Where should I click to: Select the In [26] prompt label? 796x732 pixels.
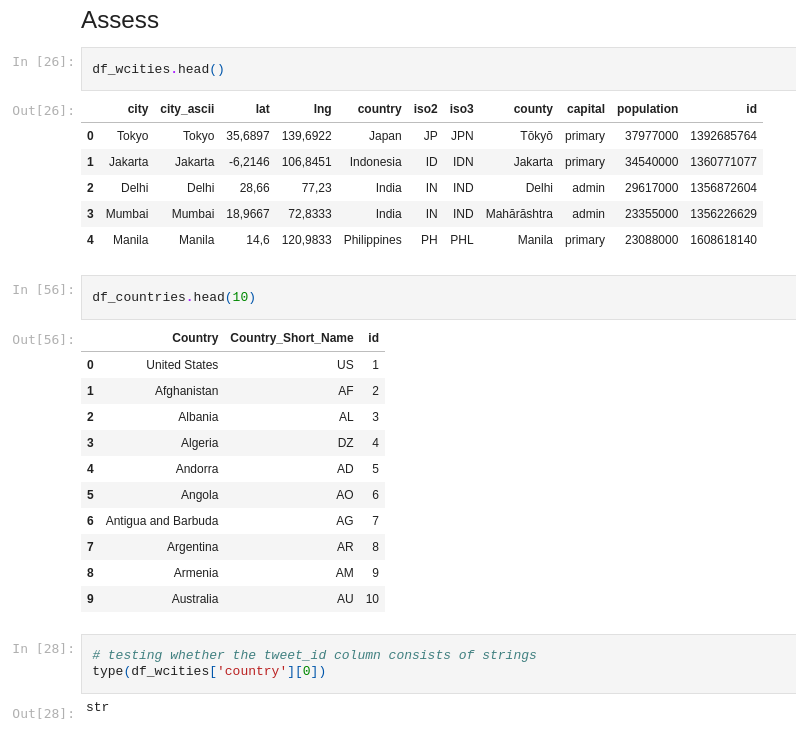[43, 62]
